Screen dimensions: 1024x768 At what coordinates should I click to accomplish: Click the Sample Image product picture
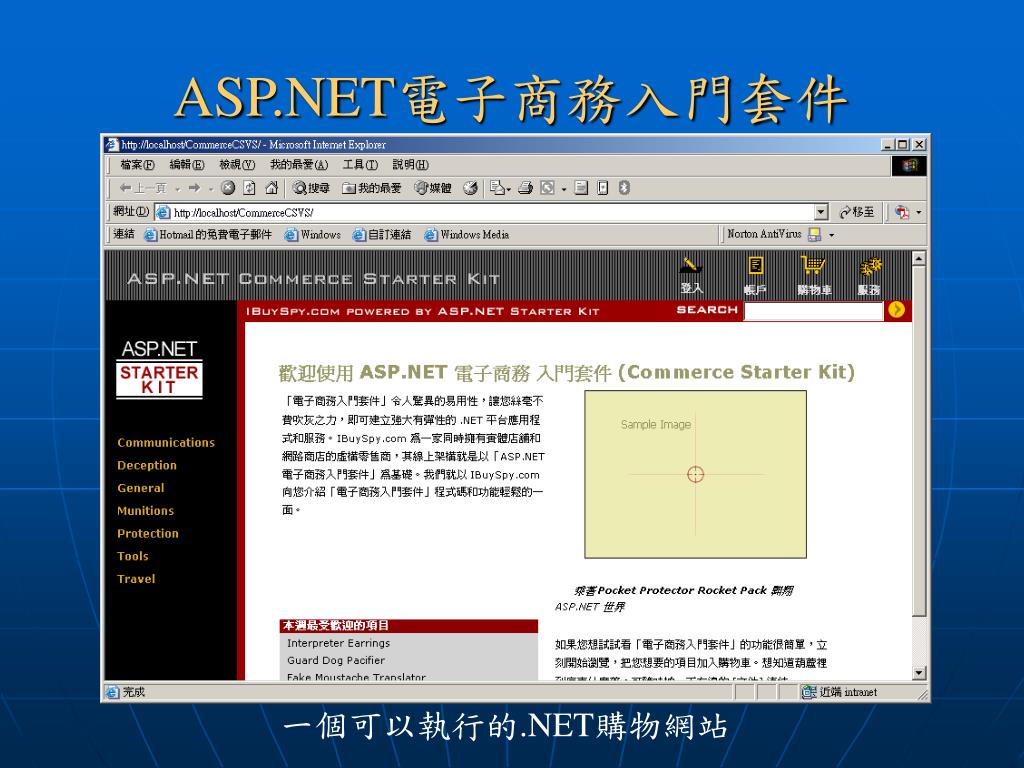(696, 474)
